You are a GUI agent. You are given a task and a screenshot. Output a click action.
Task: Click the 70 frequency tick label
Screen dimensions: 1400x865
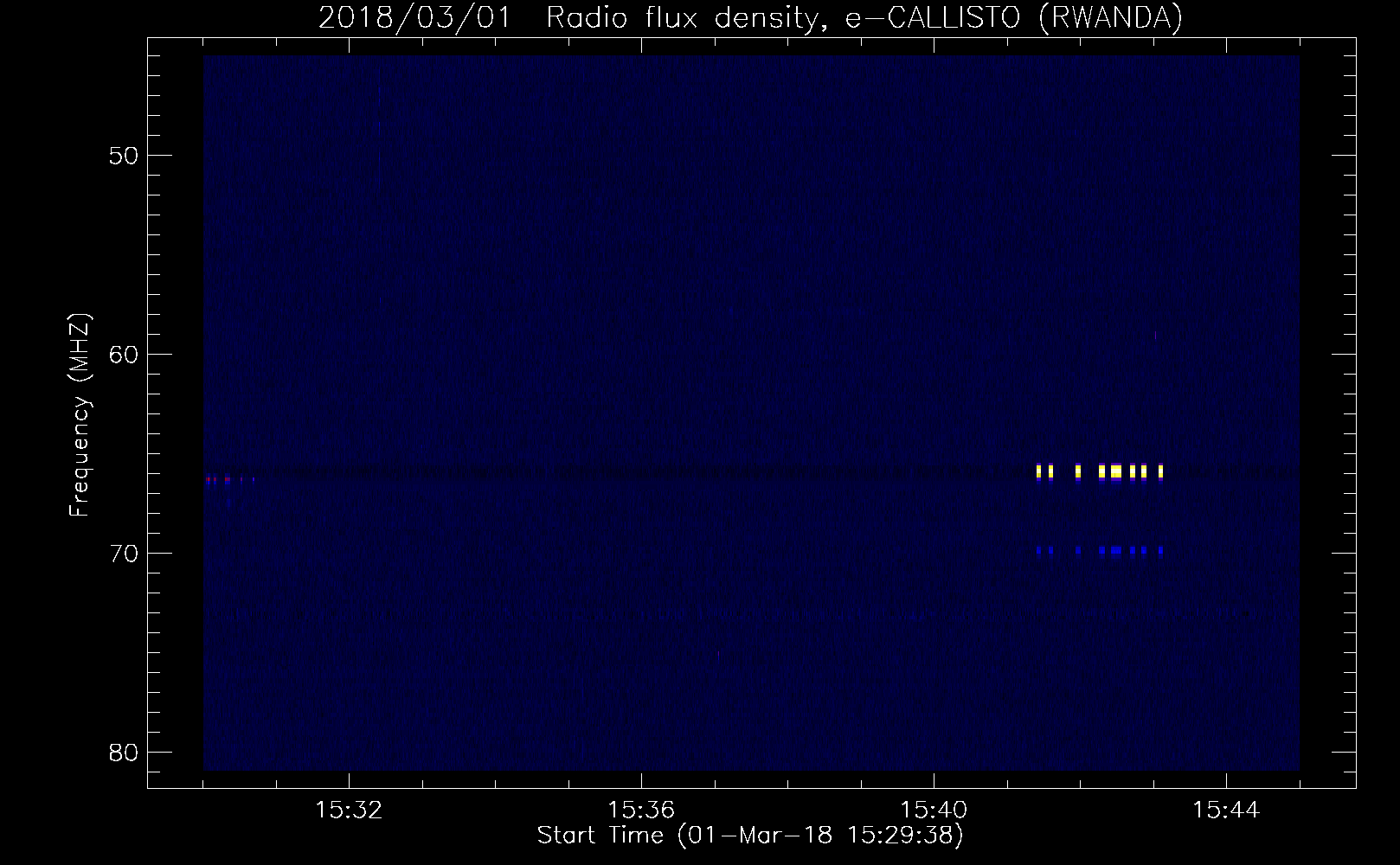point(125,553)
